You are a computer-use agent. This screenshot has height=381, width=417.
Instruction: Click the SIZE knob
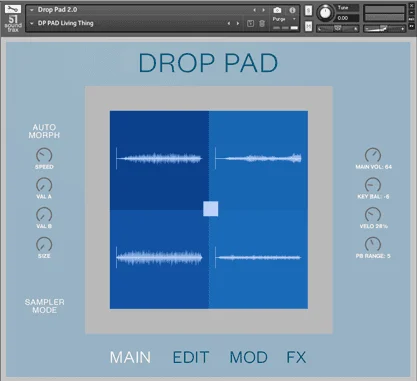[x=44, y=244]
